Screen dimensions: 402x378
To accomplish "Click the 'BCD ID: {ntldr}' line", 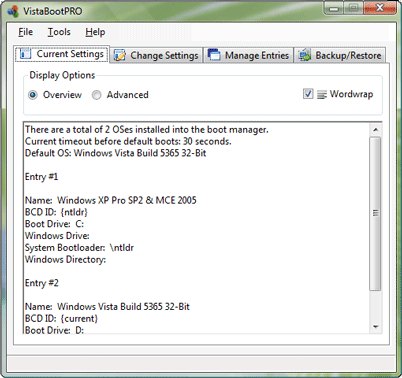I will [56, 212].
